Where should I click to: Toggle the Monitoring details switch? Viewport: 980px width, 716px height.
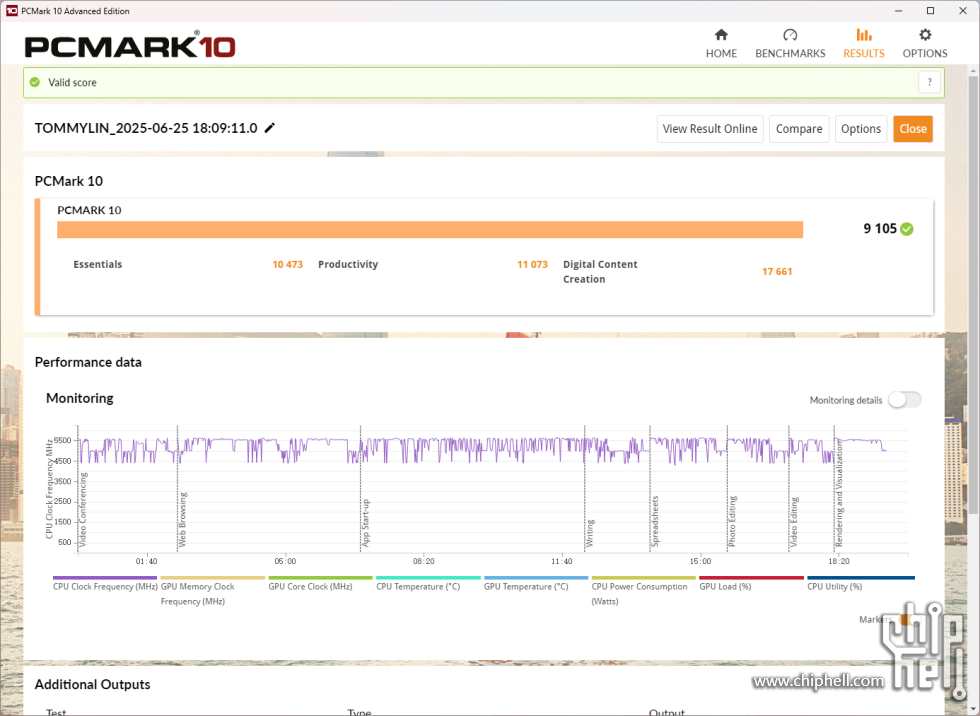pos(904,400)
